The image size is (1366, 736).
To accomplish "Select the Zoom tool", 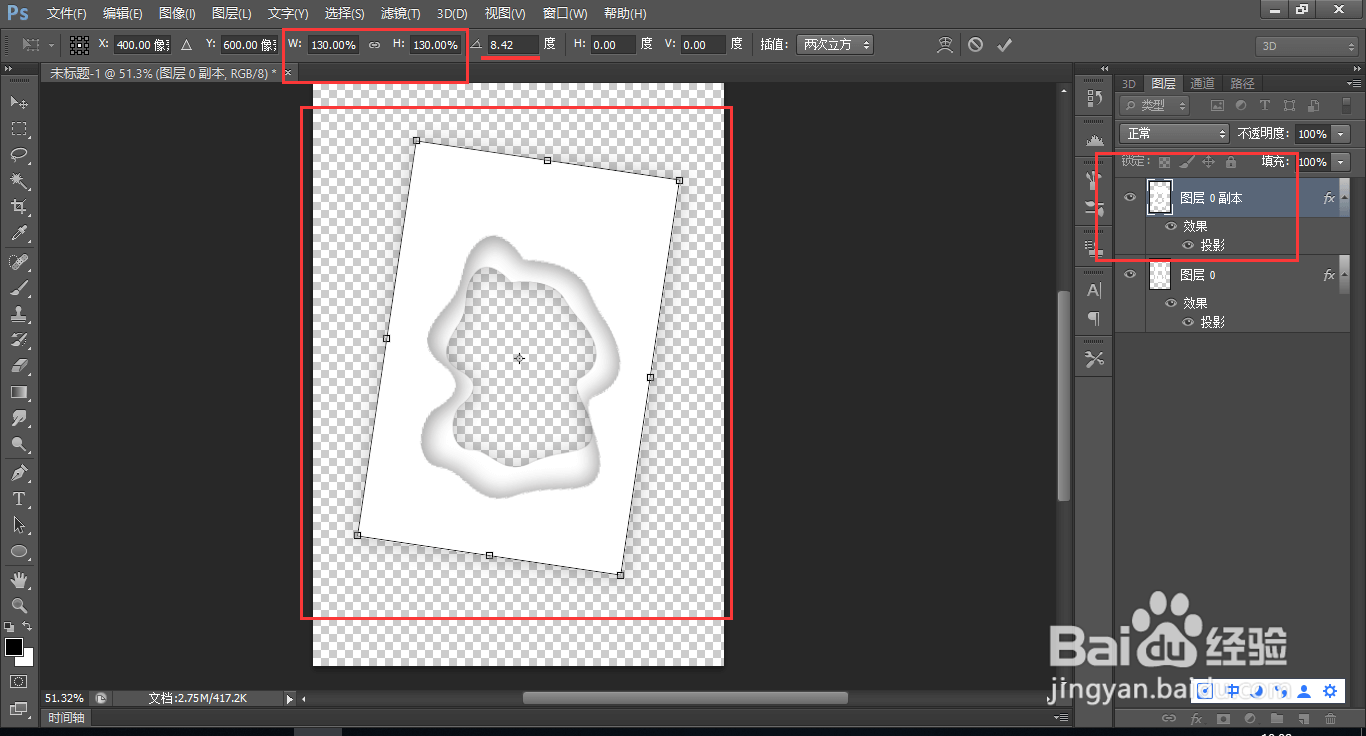I will 19,606.
